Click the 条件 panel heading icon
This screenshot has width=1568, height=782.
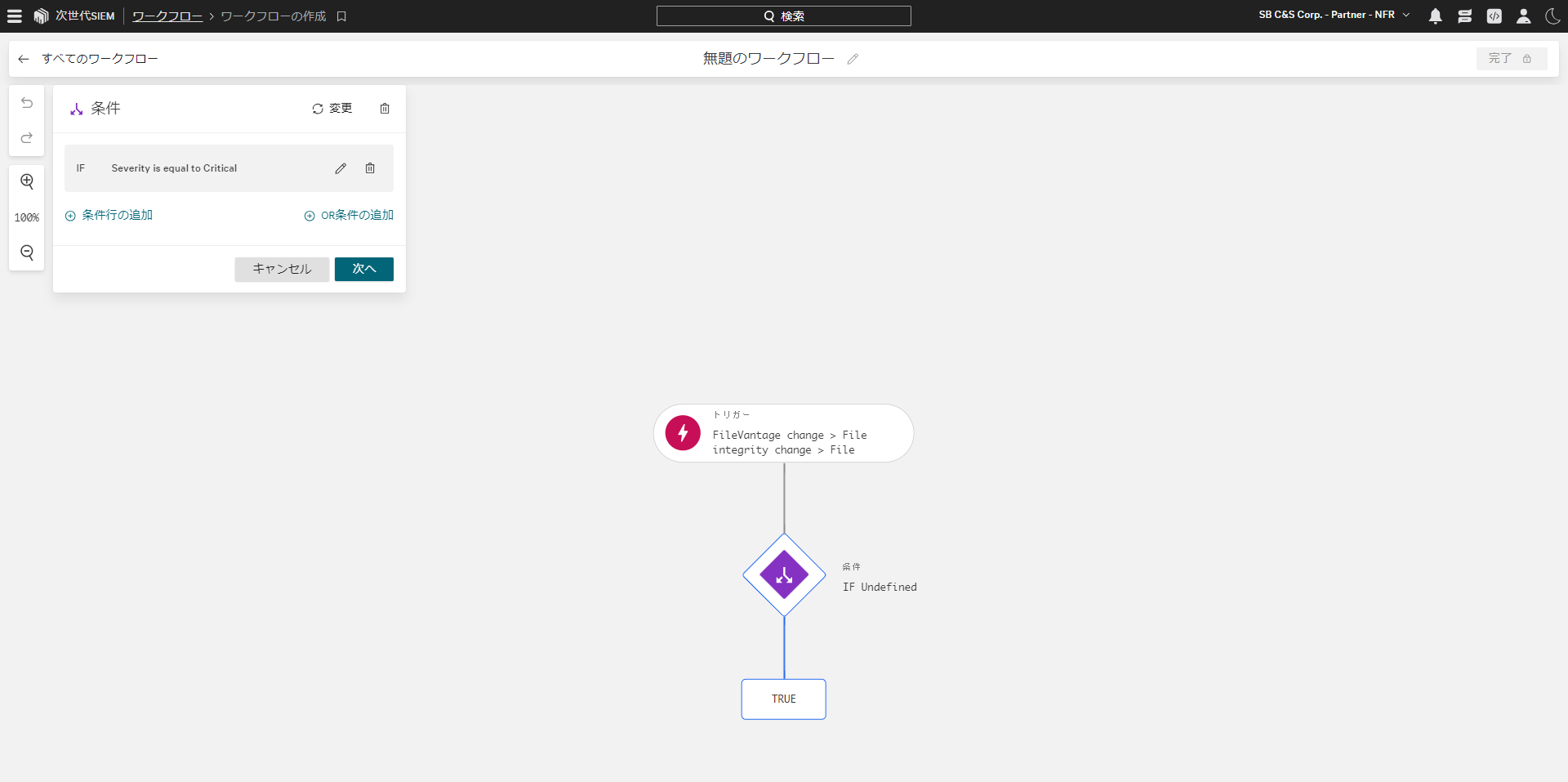tap(77, 109)
